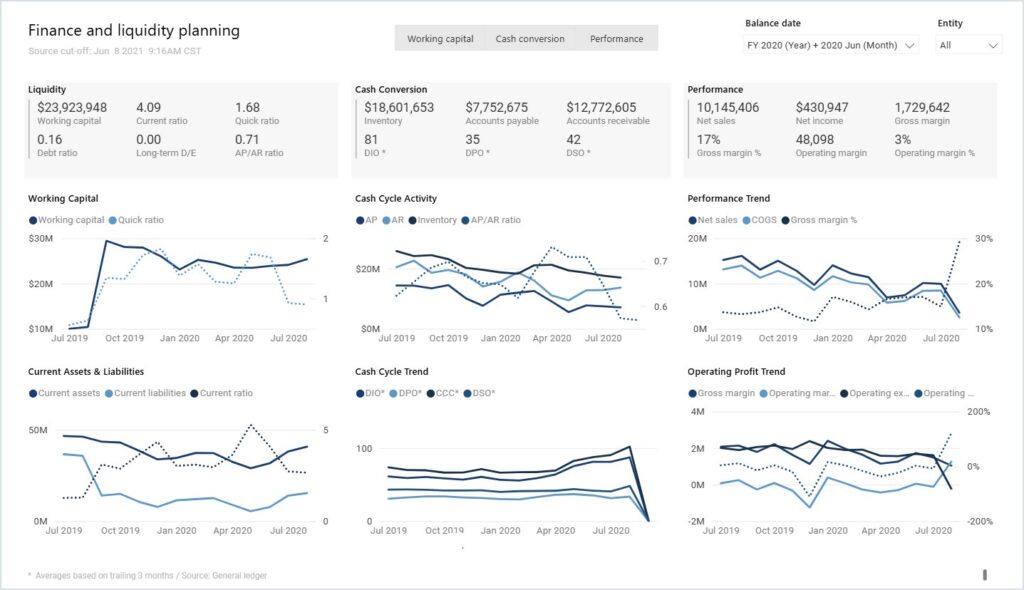Screen dimensions: 1024x590
Task: Select the AP legend marker in Cash Cycle Activity
Action: [360, 220]
